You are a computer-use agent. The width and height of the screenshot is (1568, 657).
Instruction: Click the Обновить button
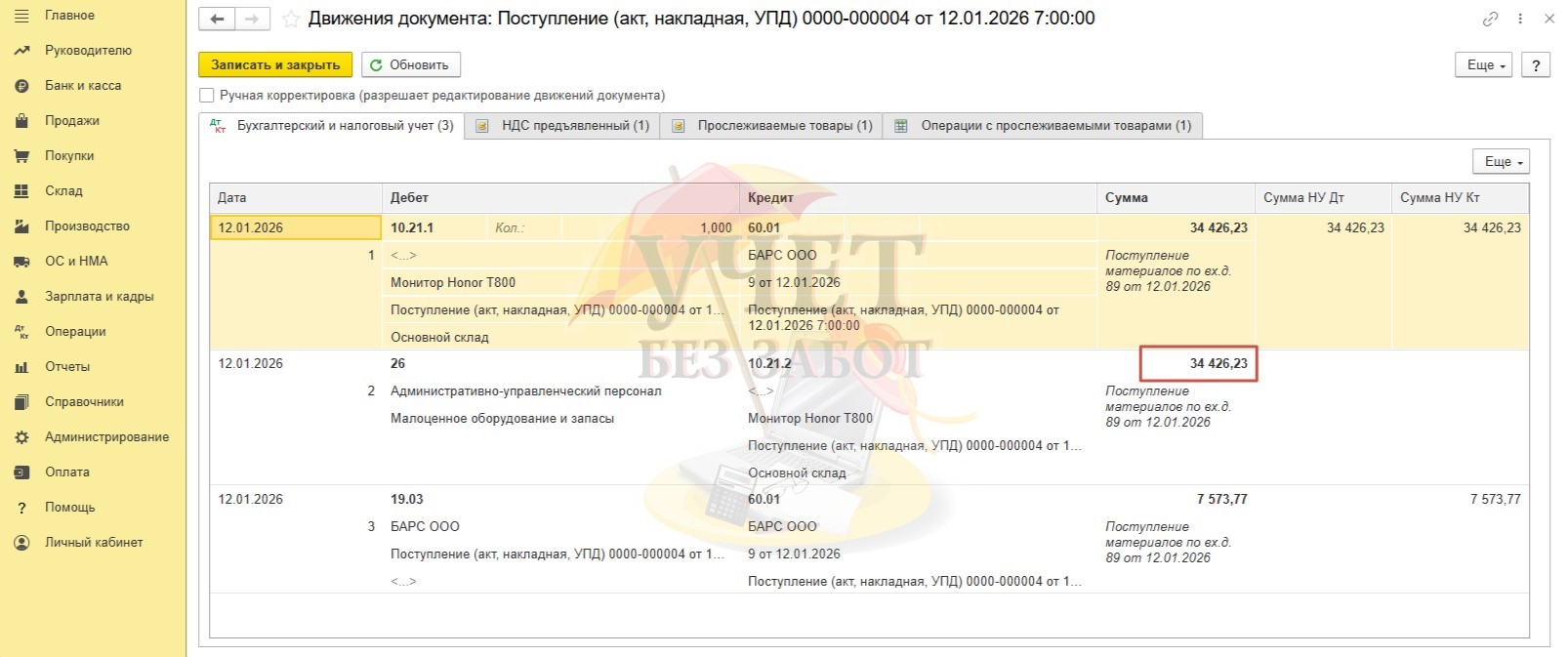(410, 65)
